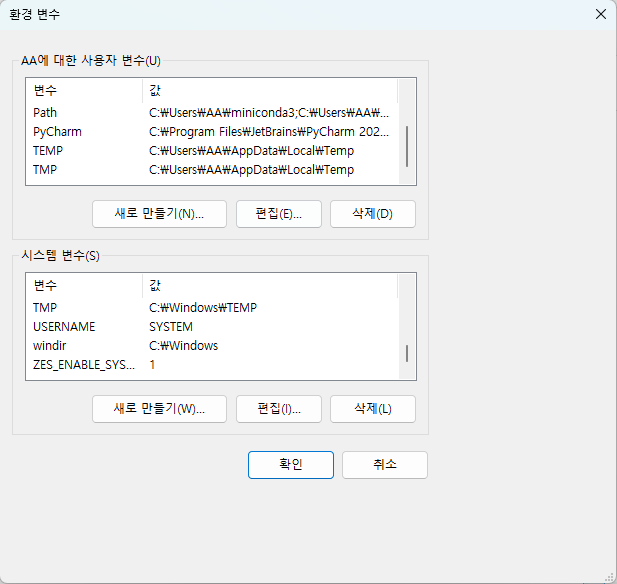Viewport: 617px width, 584px height.
Task: Select the TMP row with C:\Windows\TEMP value
Action: click(212, 308)
